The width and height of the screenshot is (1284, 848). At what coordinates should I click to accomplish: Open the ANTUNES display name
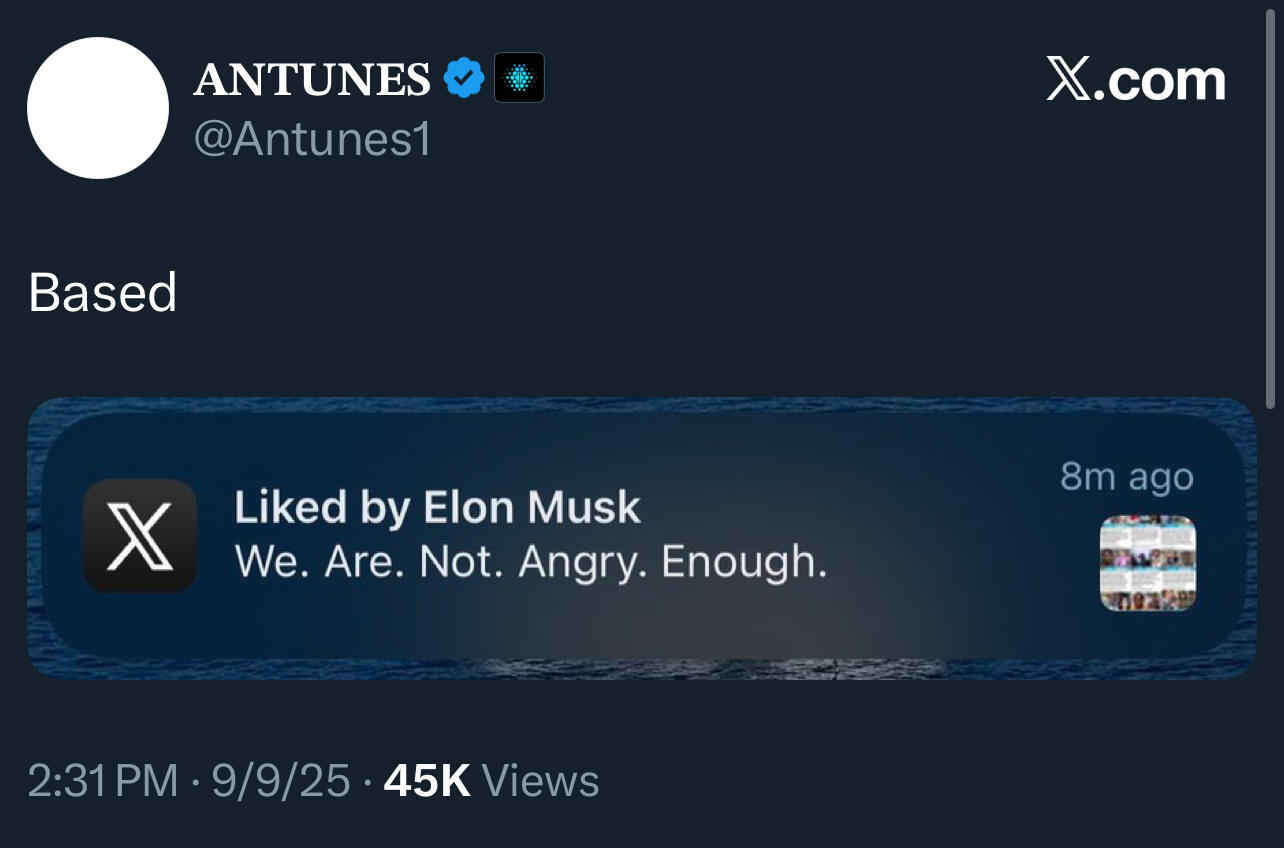pyautogui.click(x=312, y=79)
